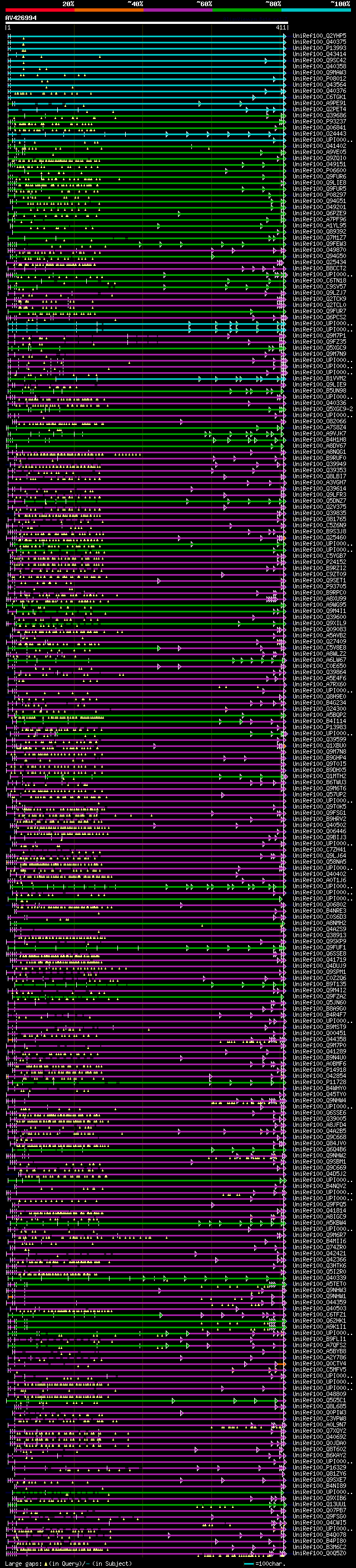This screenshot has width=356, height=1568.
Task: Click hit label UniRef100_Q25460
Action: tap(319, 537)
